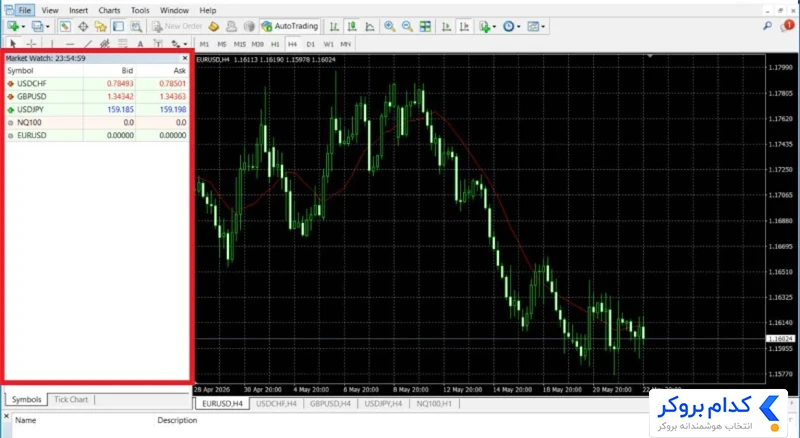800x438 pixels.
Task: Click the Description column header below
Action: pyautogui.click(x=177, y=420)
